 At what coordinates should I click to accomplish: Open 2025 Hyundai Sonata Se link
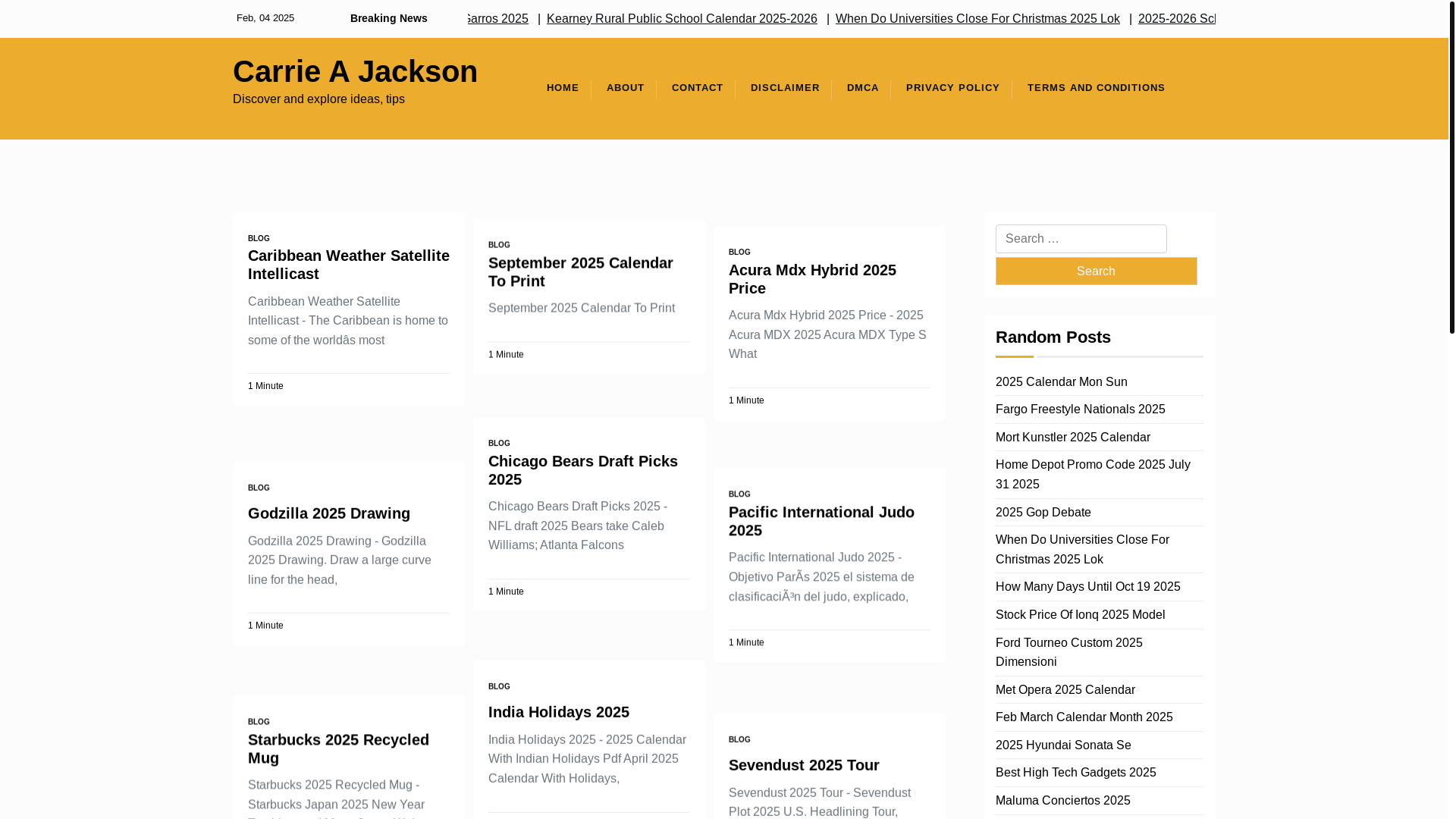tap(1063, 745)
